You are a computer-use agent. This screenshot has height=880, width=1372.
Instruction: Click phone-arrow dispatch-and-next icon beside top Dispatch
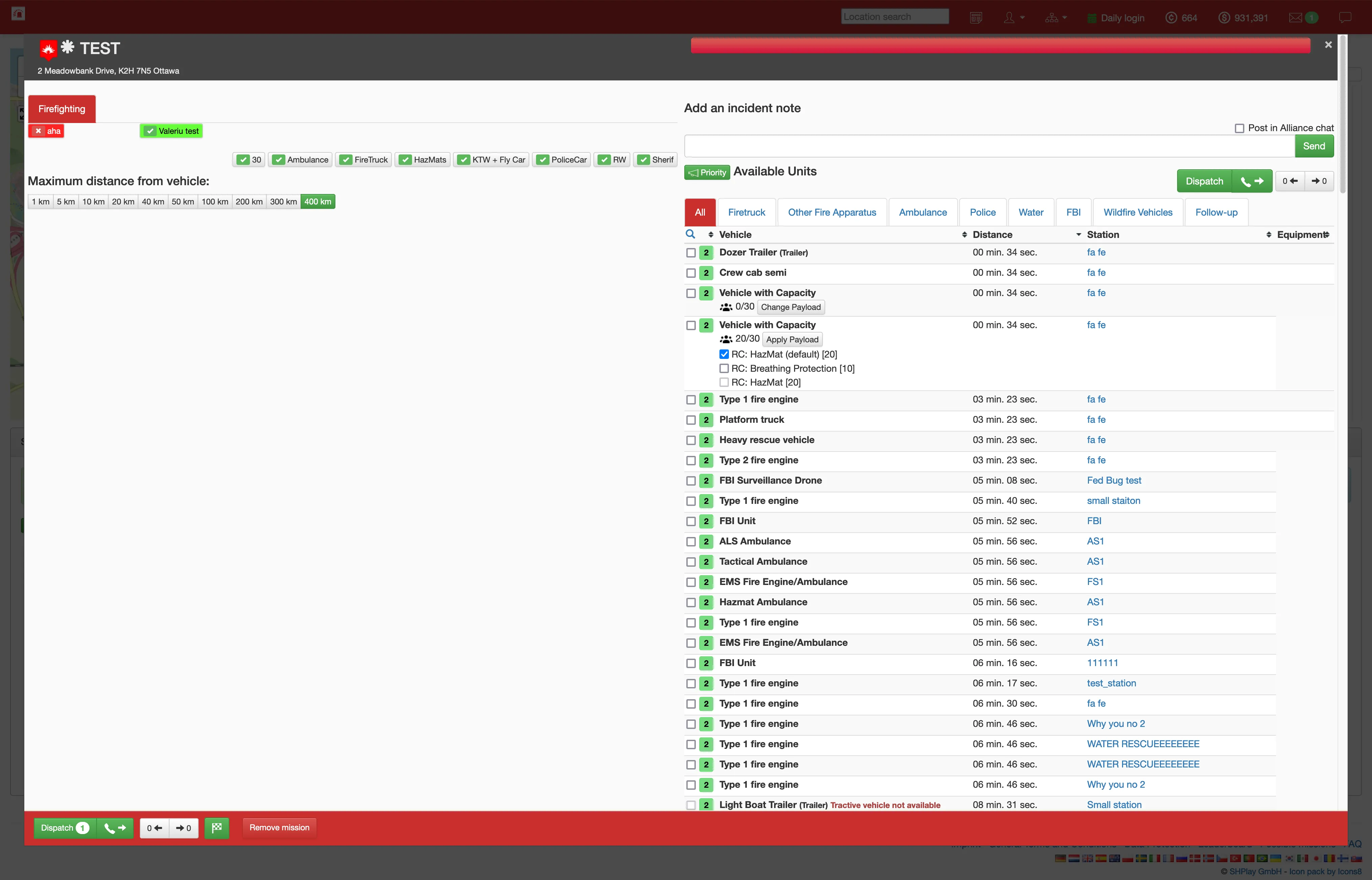(1252, 181)
